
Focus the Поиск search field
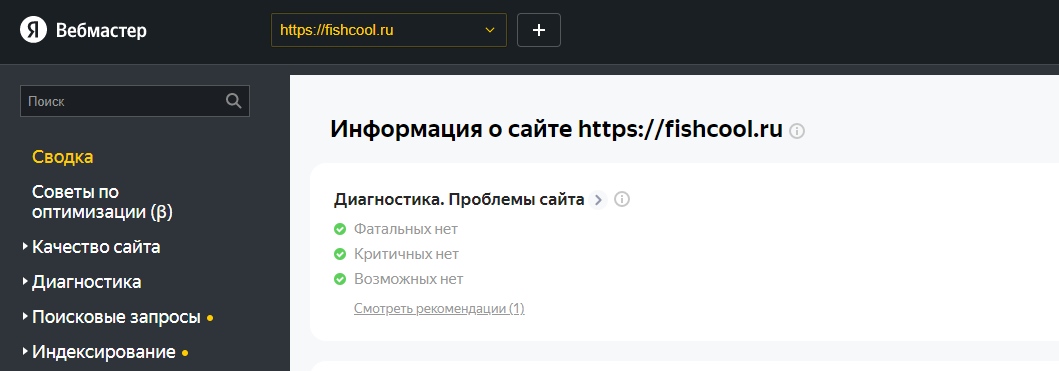point(135,101)
